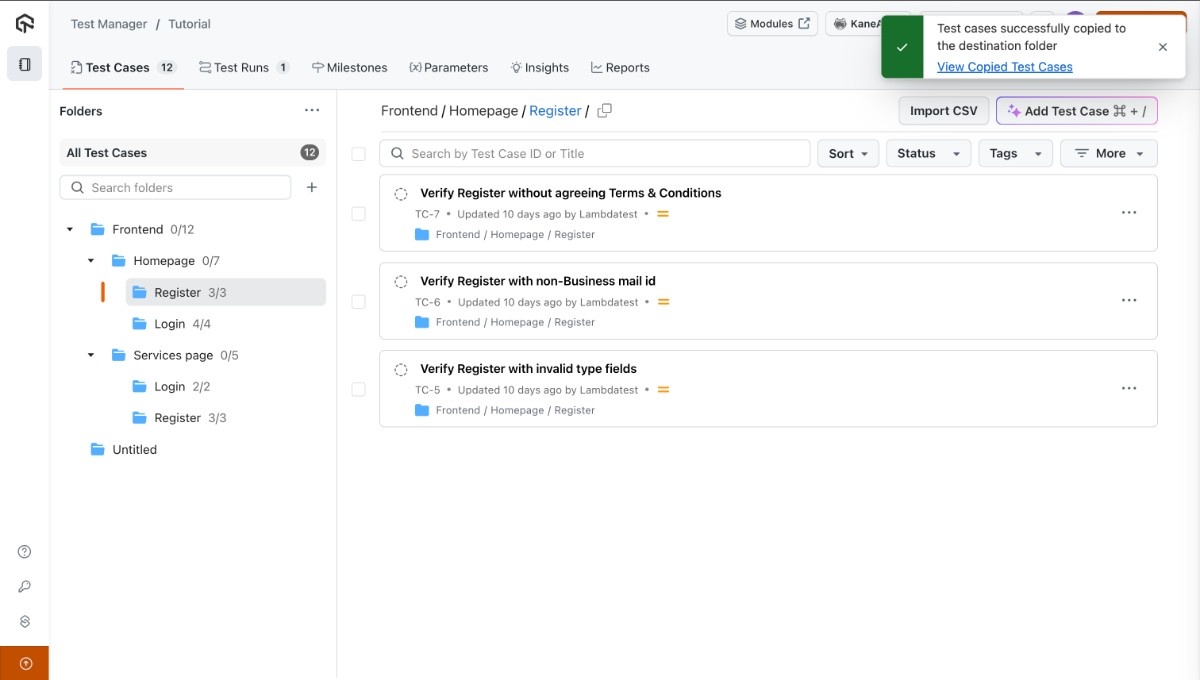1200x680 pixels.
Task: Dismiss the success notification with the X
Action: [x=1162, y=47]
